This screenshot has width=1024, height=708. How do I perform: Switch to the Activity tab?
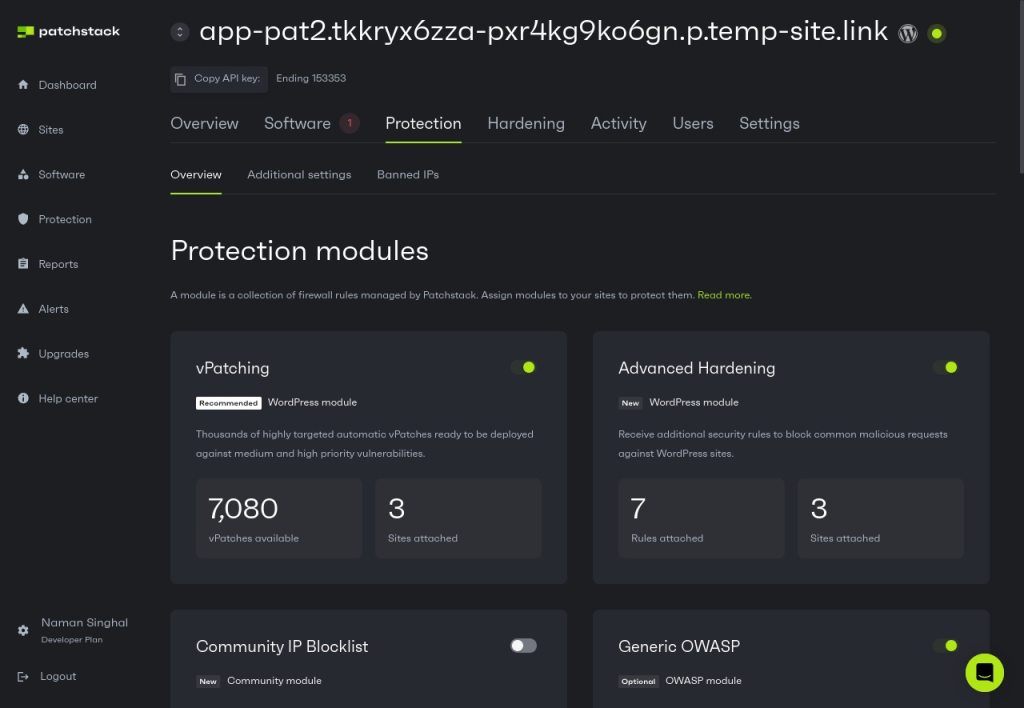pyautogui.click(x=618, y=123)
